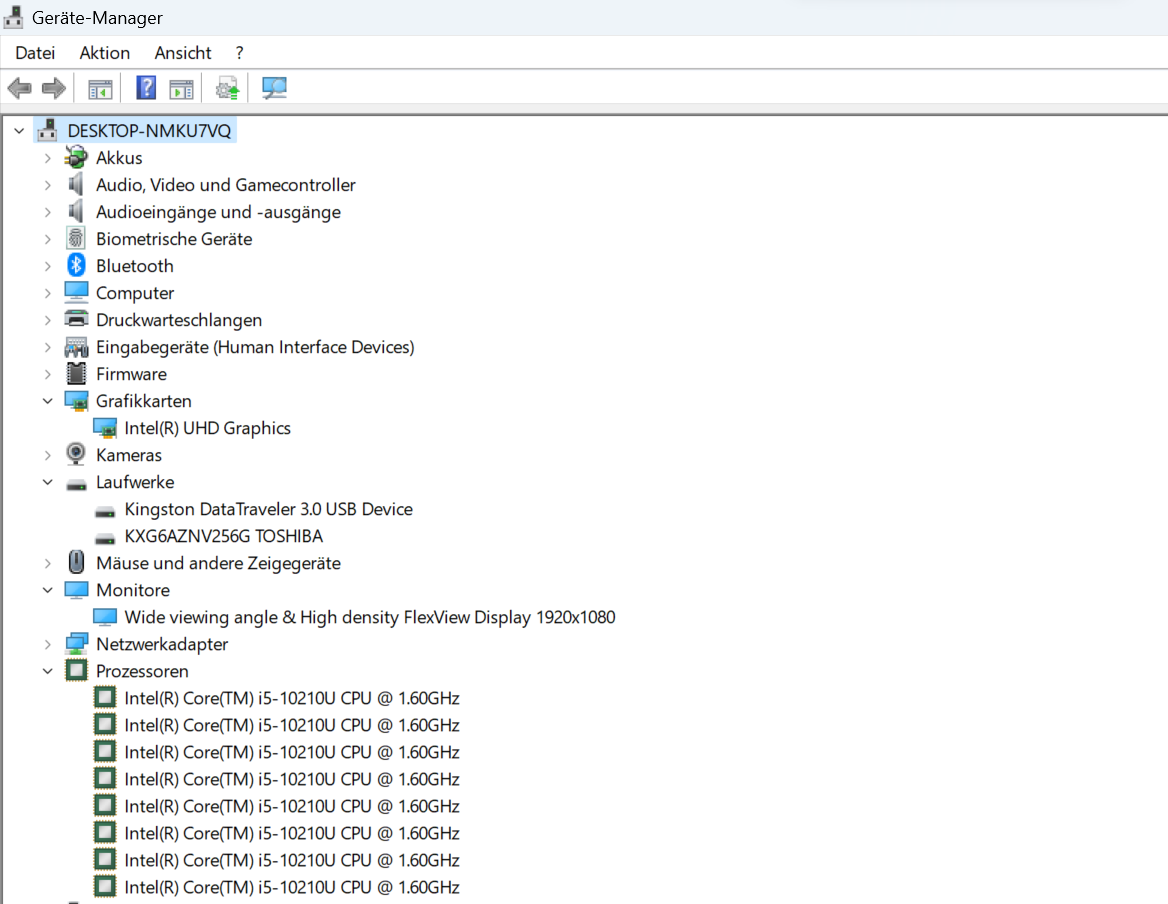Select Kingston DataTraveler 3.0 USB Device
1168x904 pixels.
268,509
